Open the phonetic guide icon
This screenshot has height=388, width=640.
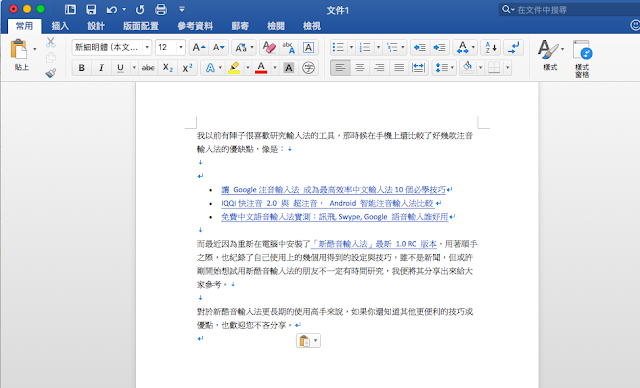click(x=289, y=48)
